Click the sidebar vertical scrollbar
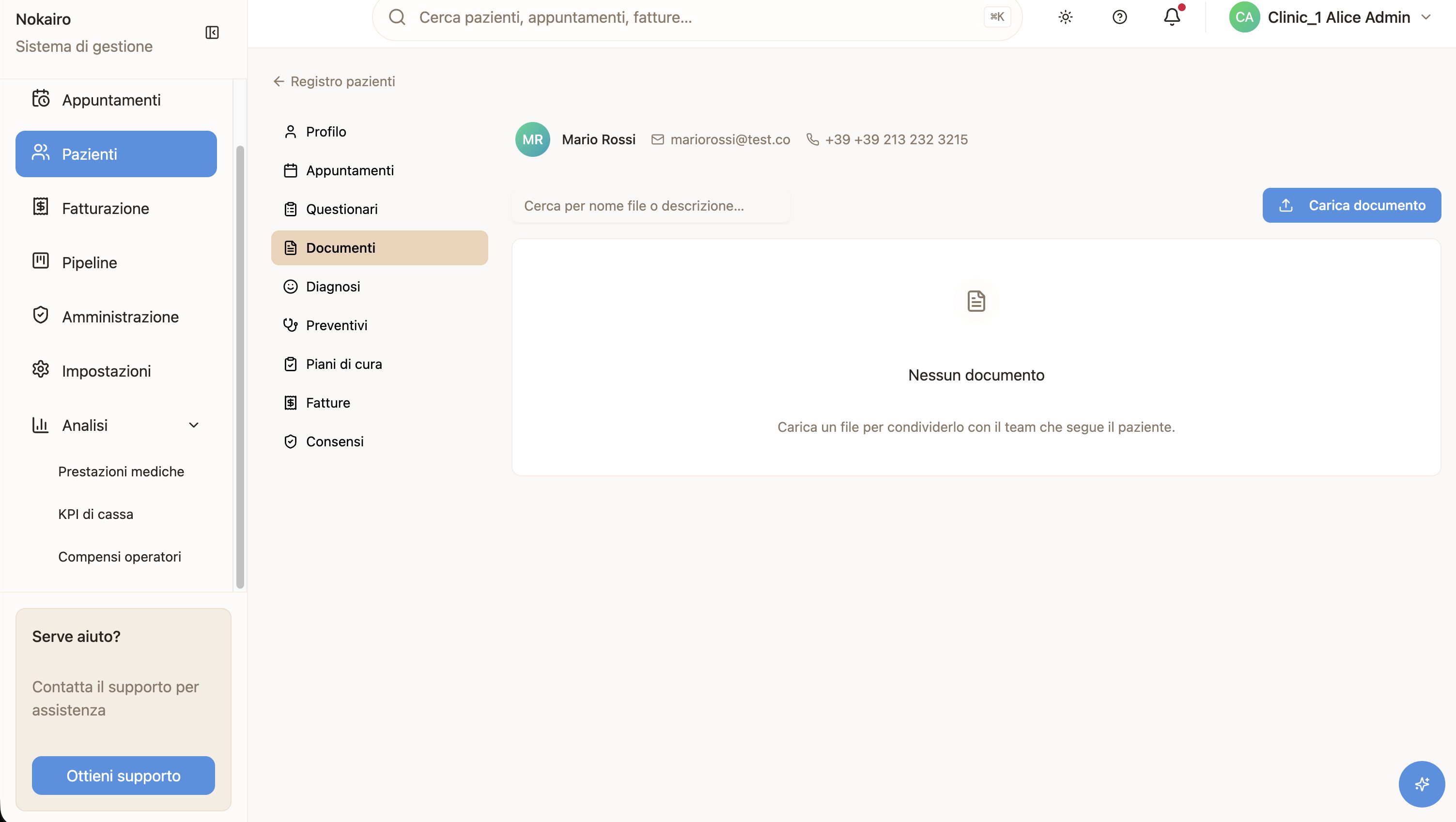 pyautogui.click(x=240, y=367)
